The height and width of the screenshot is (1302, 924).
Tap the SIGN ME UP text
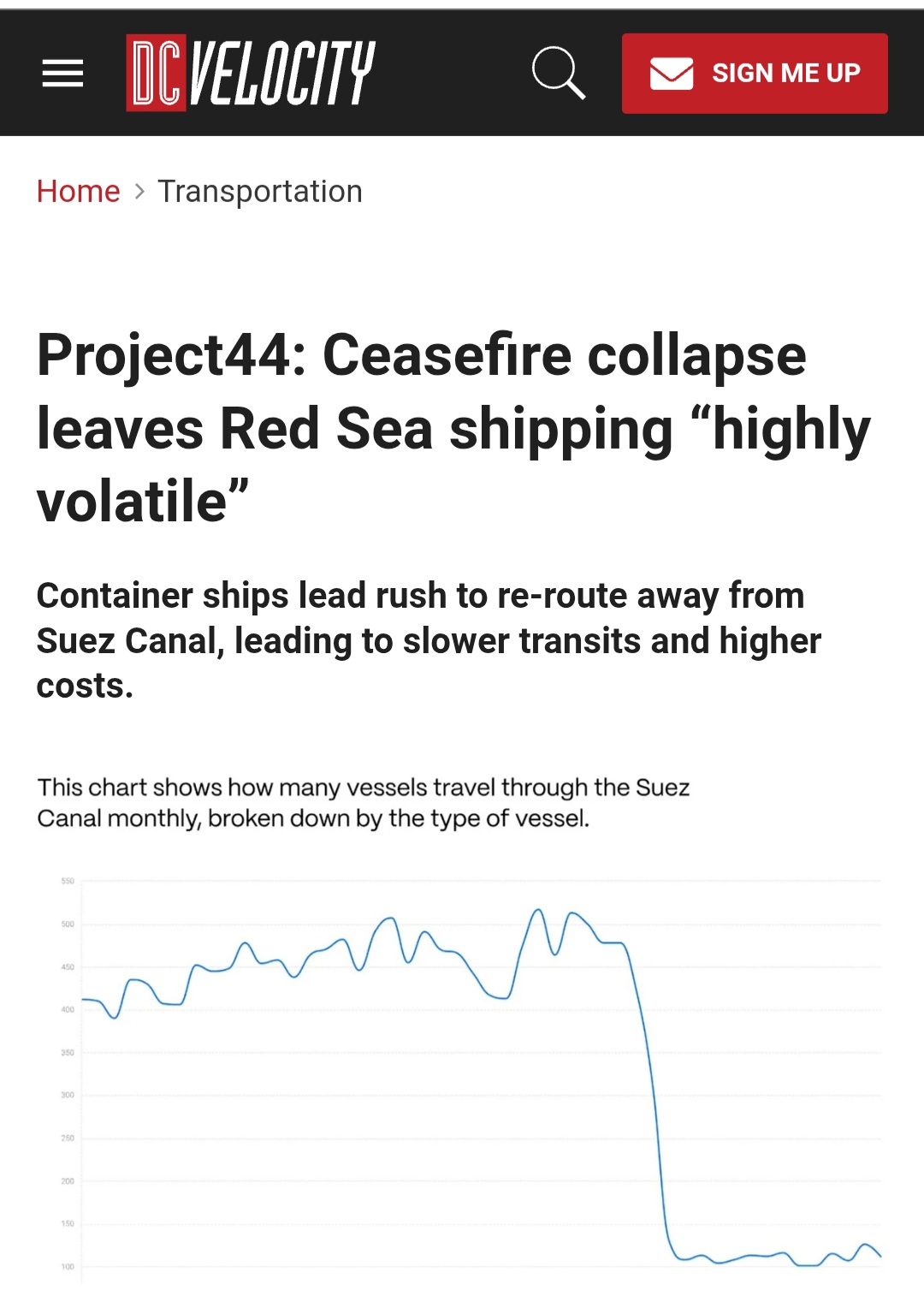(786, 74)
